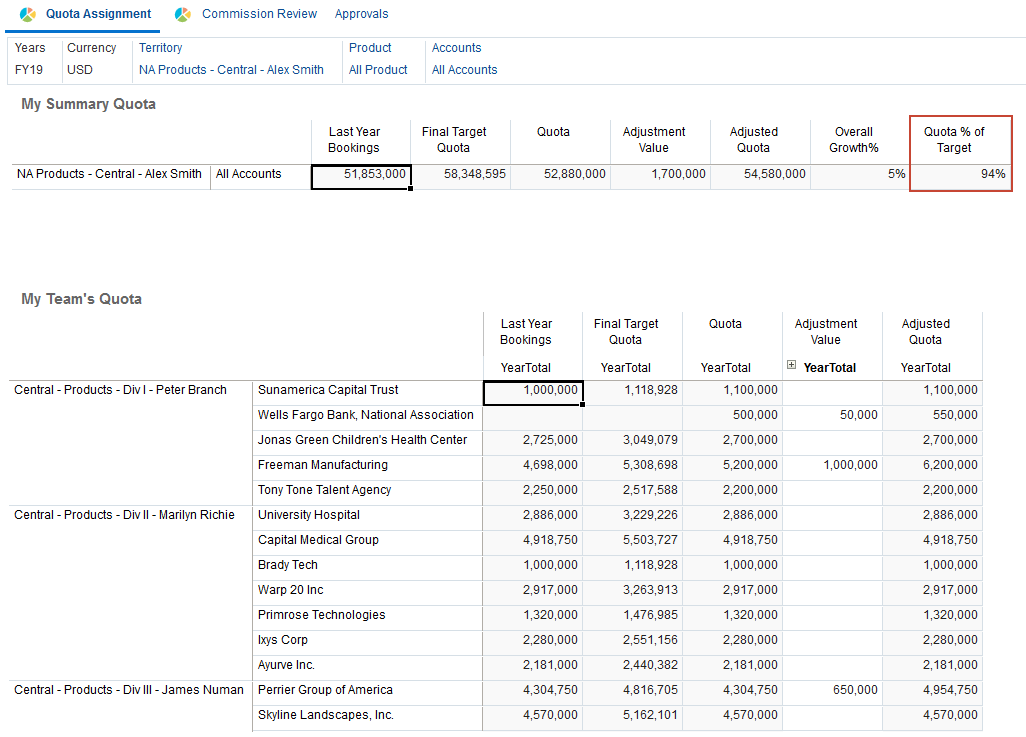This screenshot has height=737, width=1026.
Task: Click the Quota Assignment tab pie icon
Action: 28,15
